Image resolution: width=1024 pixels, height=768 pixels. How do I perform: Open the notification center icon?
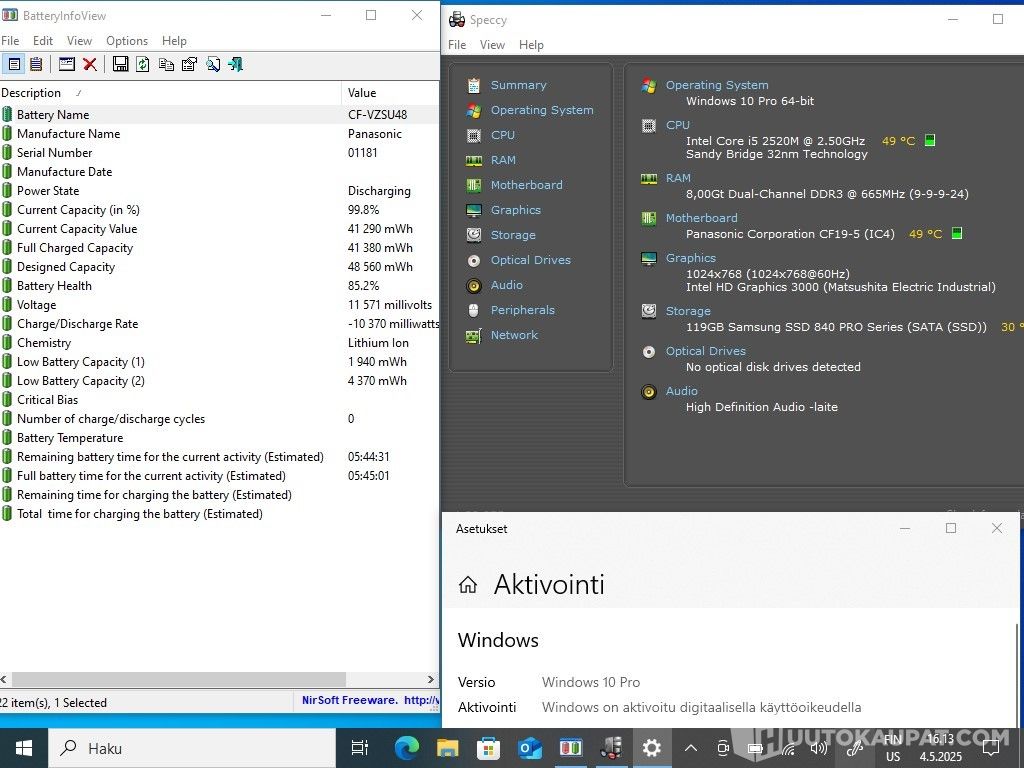pos(991,748)
